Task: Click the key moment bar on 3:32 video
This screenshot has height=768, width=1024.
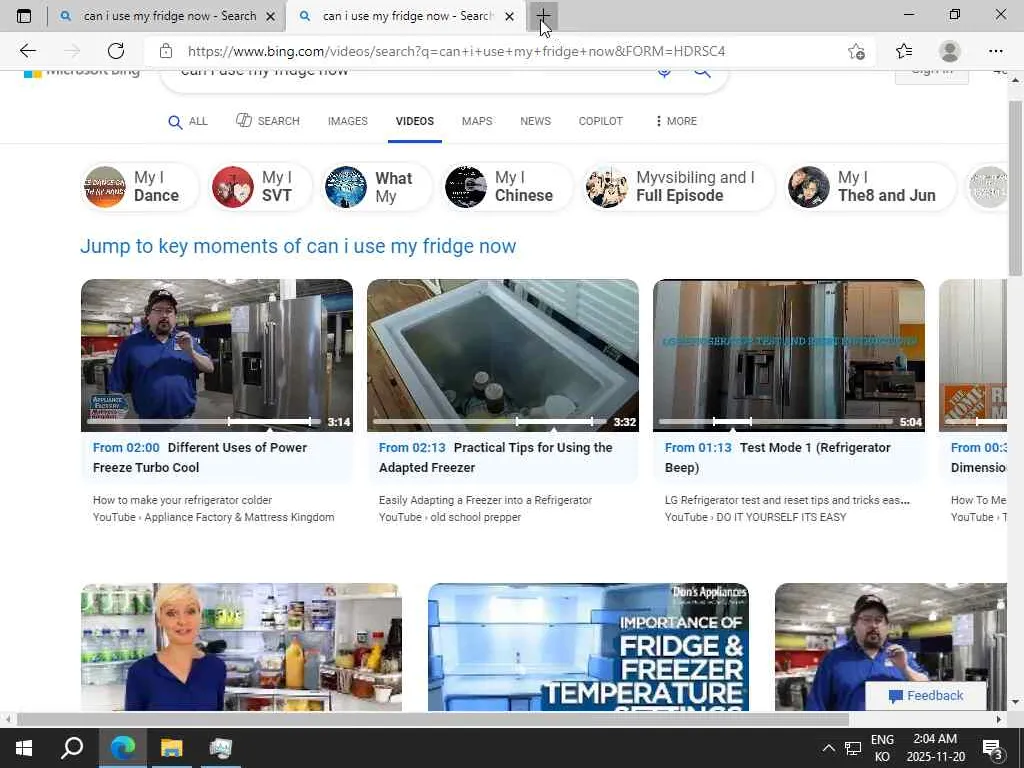Action: coord(554,422)
